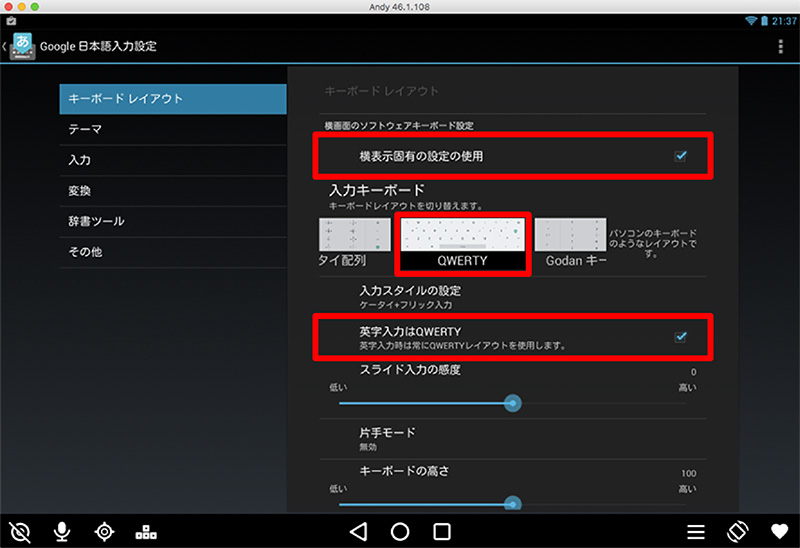
Task: Open その他 settings category
Action: (173, 252)
